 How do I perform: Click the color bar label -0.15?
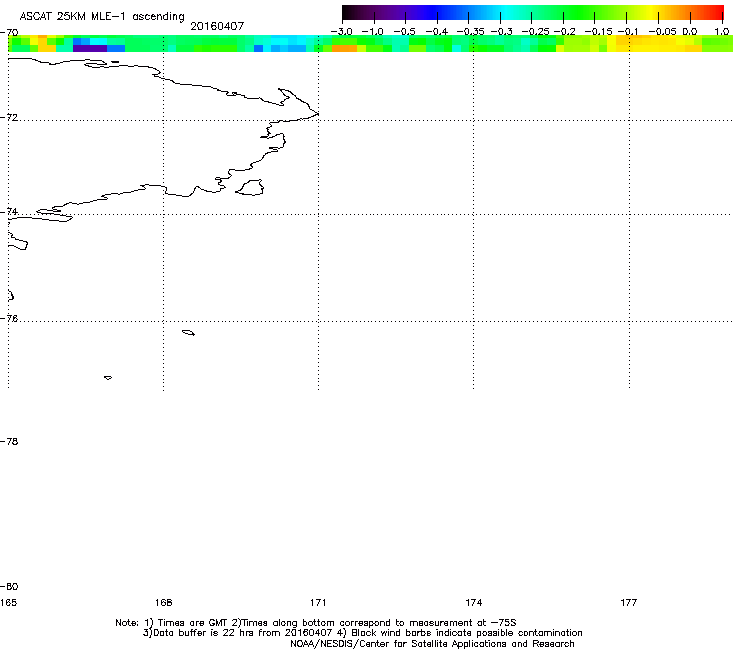(598, 32)
